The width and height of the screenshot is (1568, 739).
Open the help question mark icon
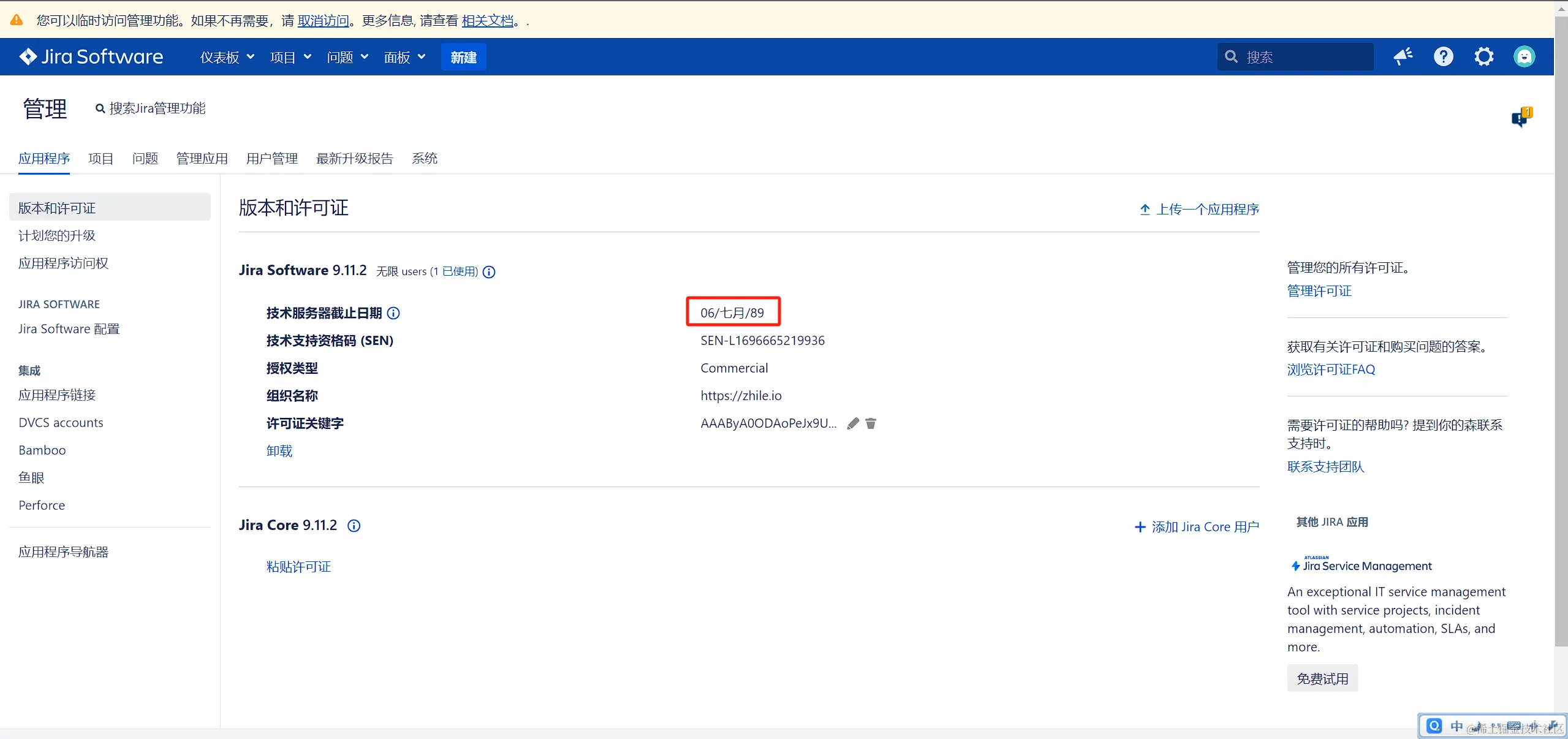pos(1443,57)
